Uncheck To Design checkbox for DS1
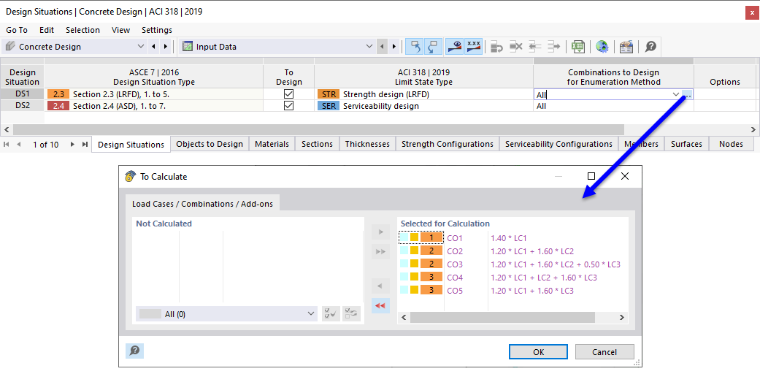The image size is (760, 374). coord(289,94)
